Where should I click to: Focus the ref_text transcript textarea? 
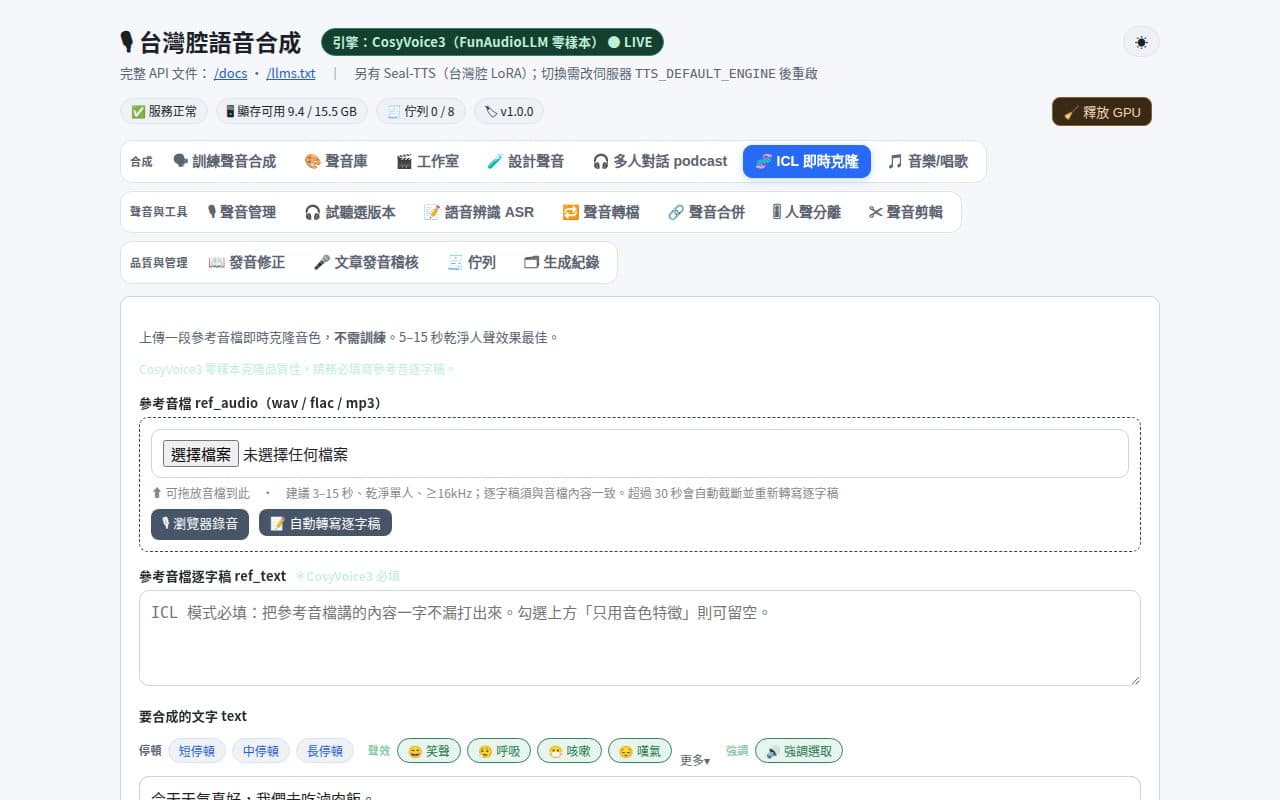pos(640,638)
